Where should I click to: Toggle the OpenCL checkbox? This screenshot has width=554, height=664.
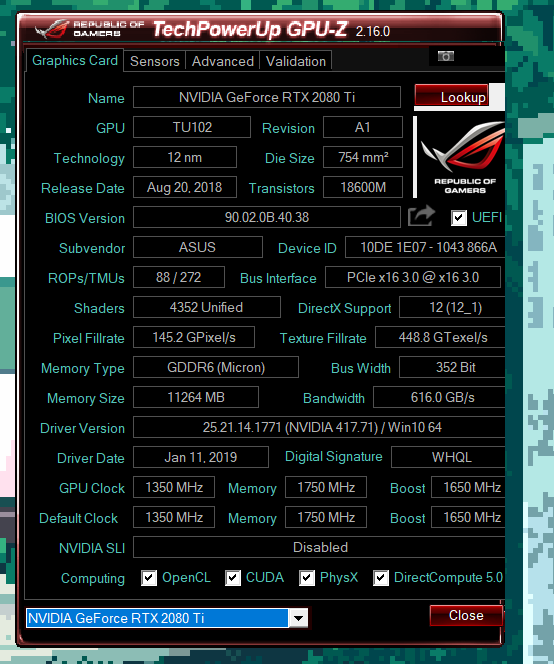pyautogui.click(x=149, y=578)
